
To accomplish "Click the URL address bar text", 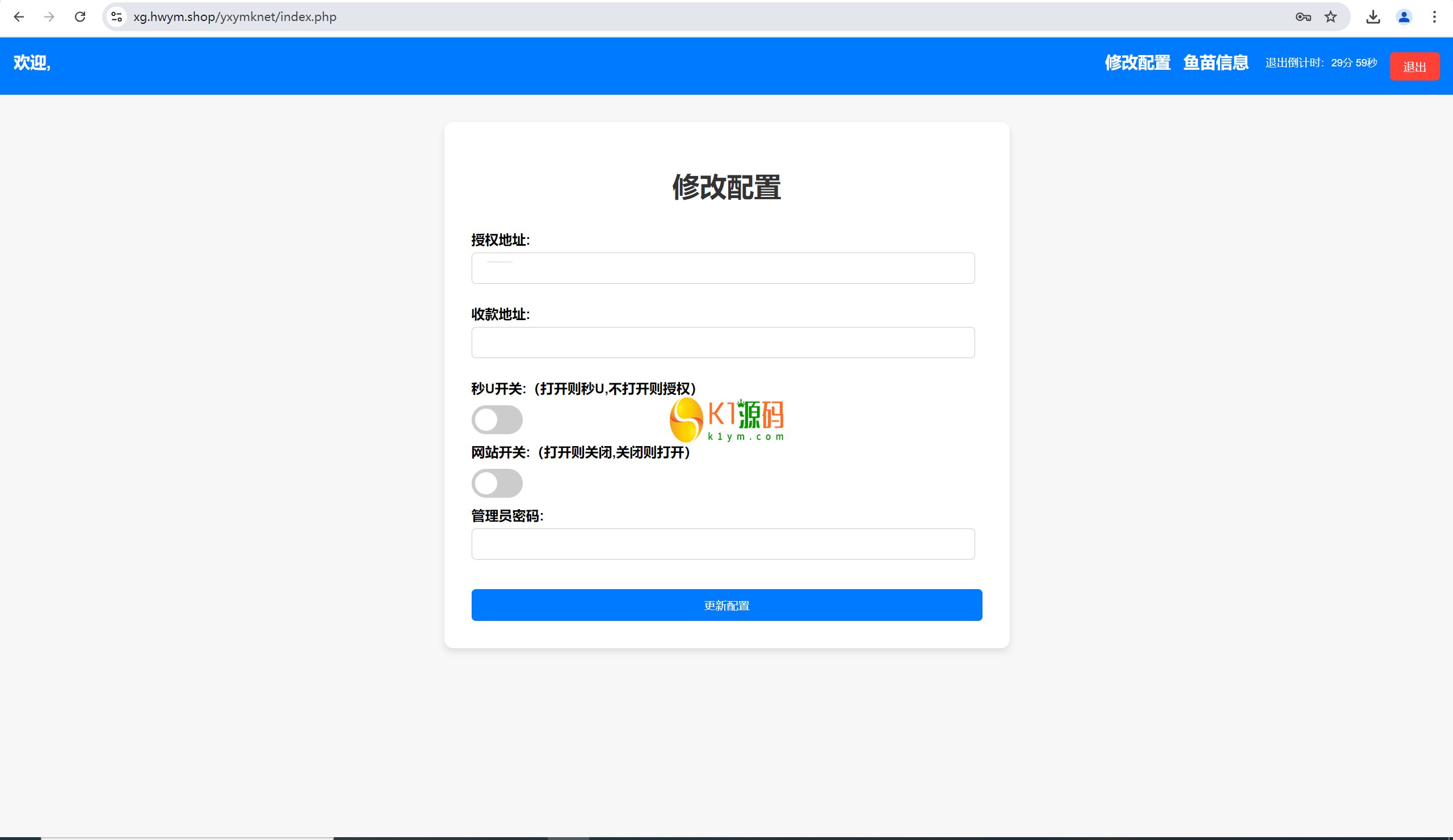I will [x=234, y=16].
